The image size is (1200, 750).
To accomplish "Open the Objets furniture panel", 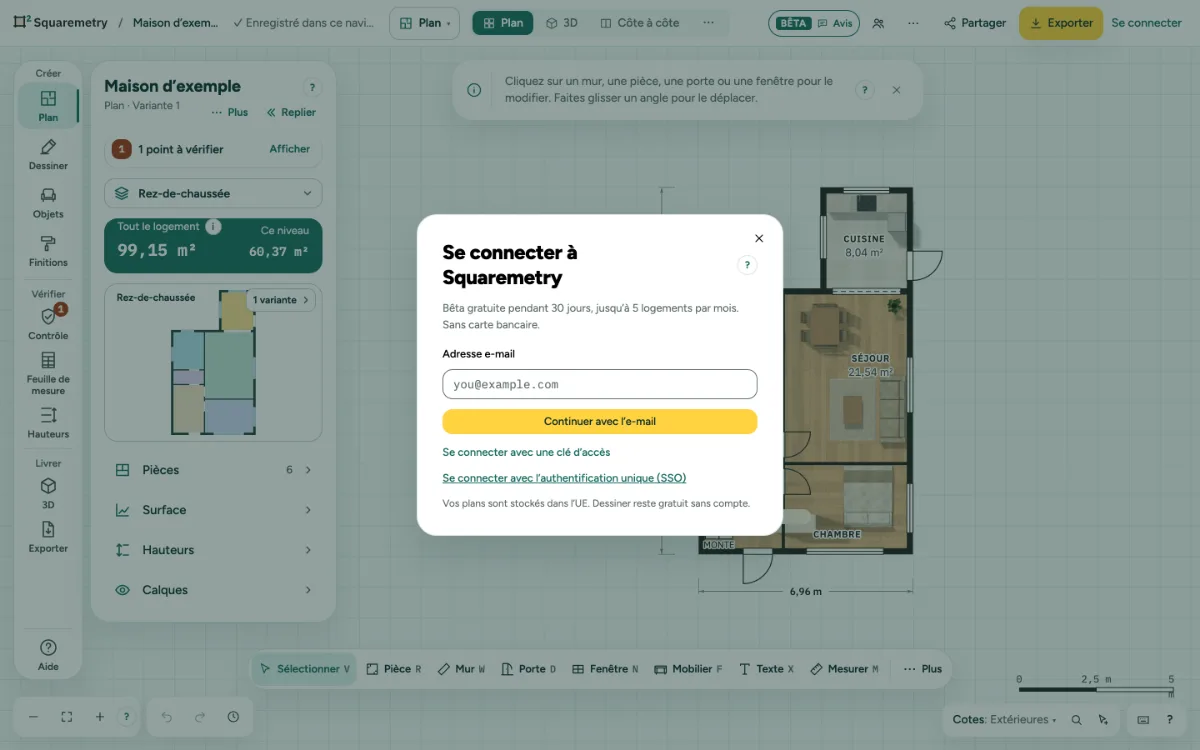I will pos(48,202).
